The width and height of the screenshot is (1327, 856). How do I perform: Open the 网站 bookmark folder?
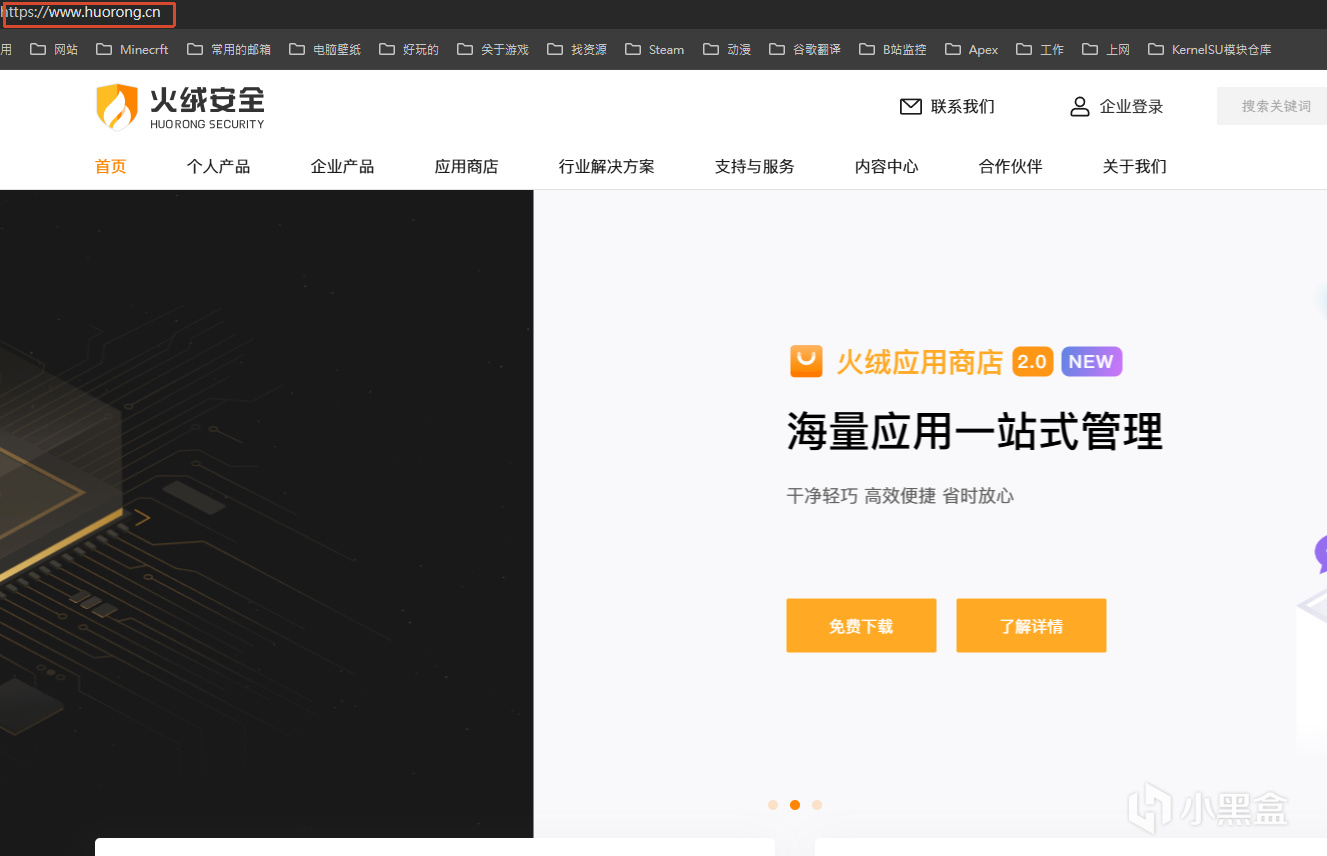54,49
